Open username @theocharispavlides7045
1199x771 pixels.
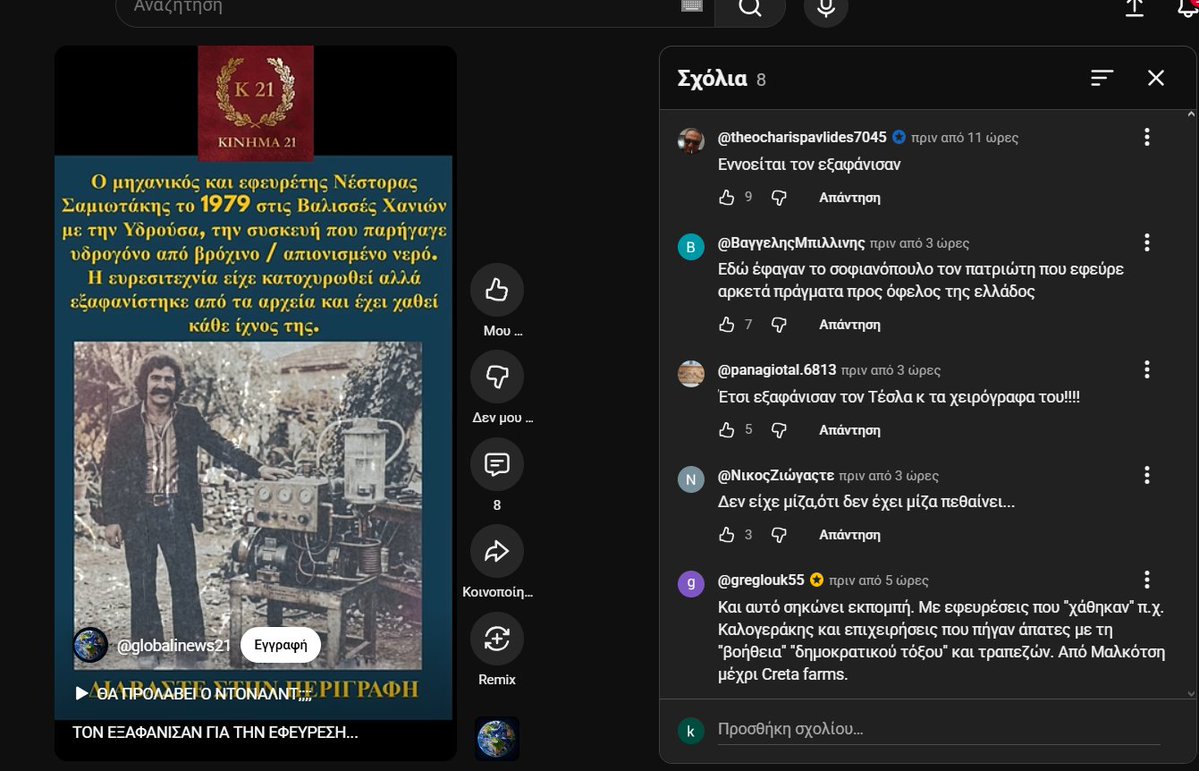tap(802, 137)
